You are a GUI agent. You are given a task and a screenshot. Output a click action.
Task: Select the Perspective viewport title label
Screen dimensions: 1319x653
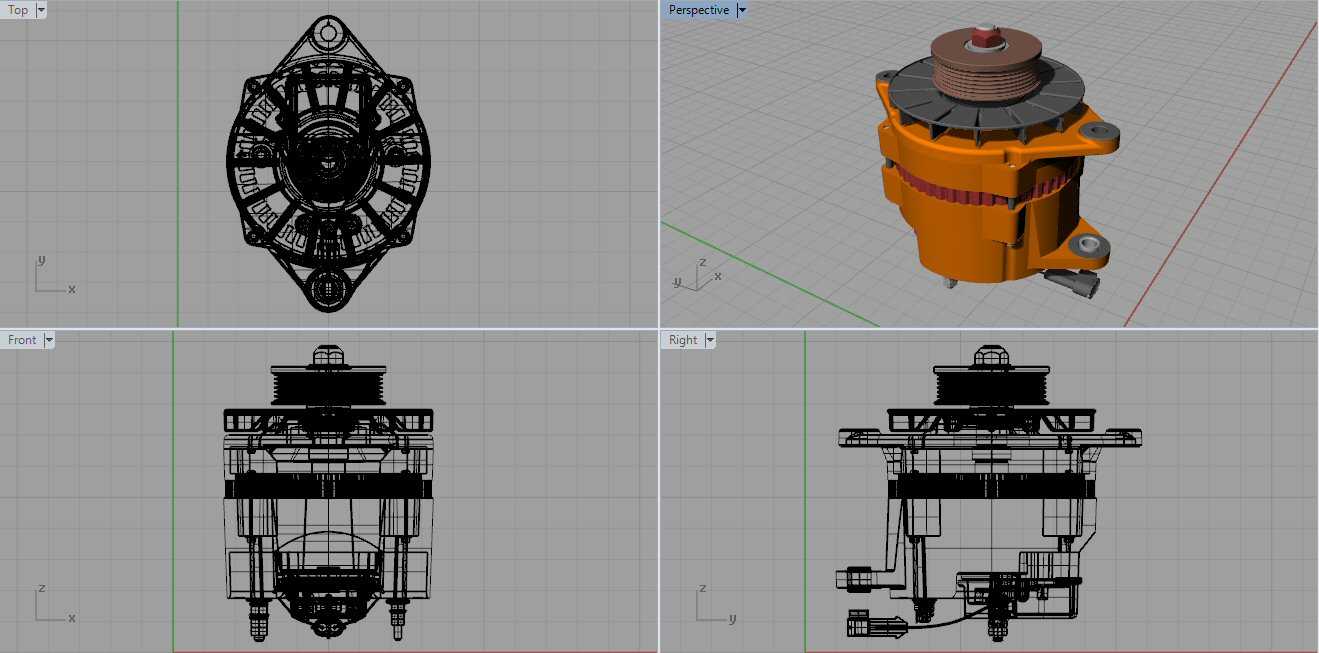pyautogui.click(x=699, y=10)
